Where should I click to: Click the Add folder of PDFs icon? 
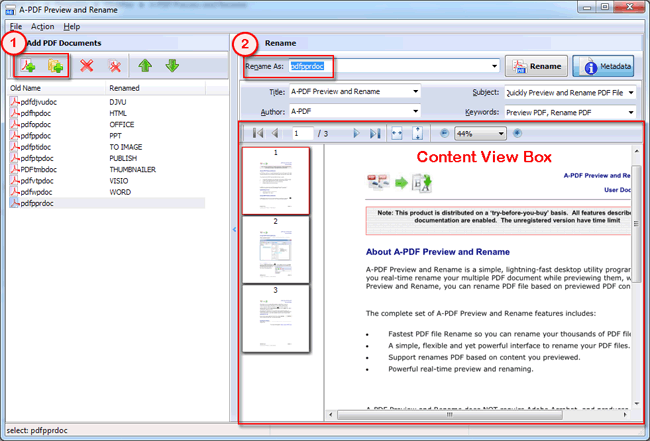[x=55, y=66]
